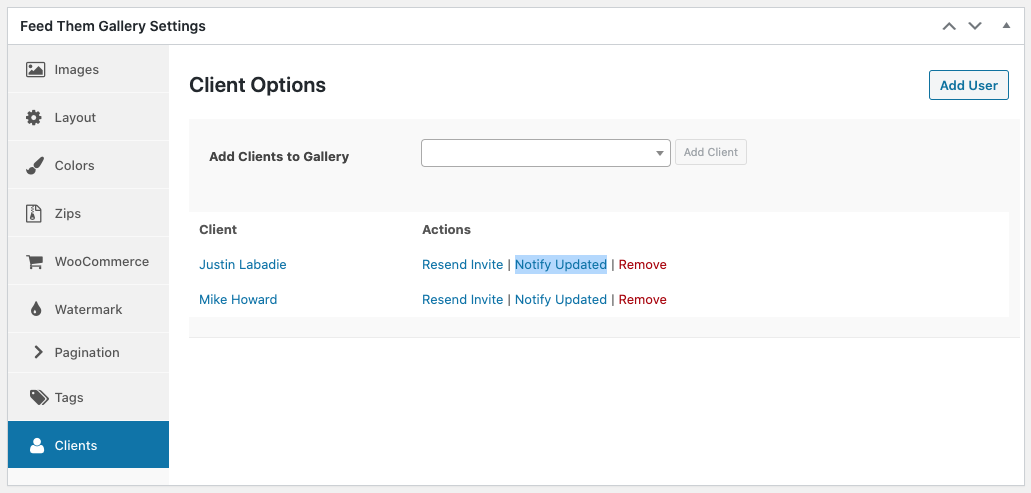Open the Add Clients to Gallery dropdown
The image size is (1031, 493).
coord(546,153)
